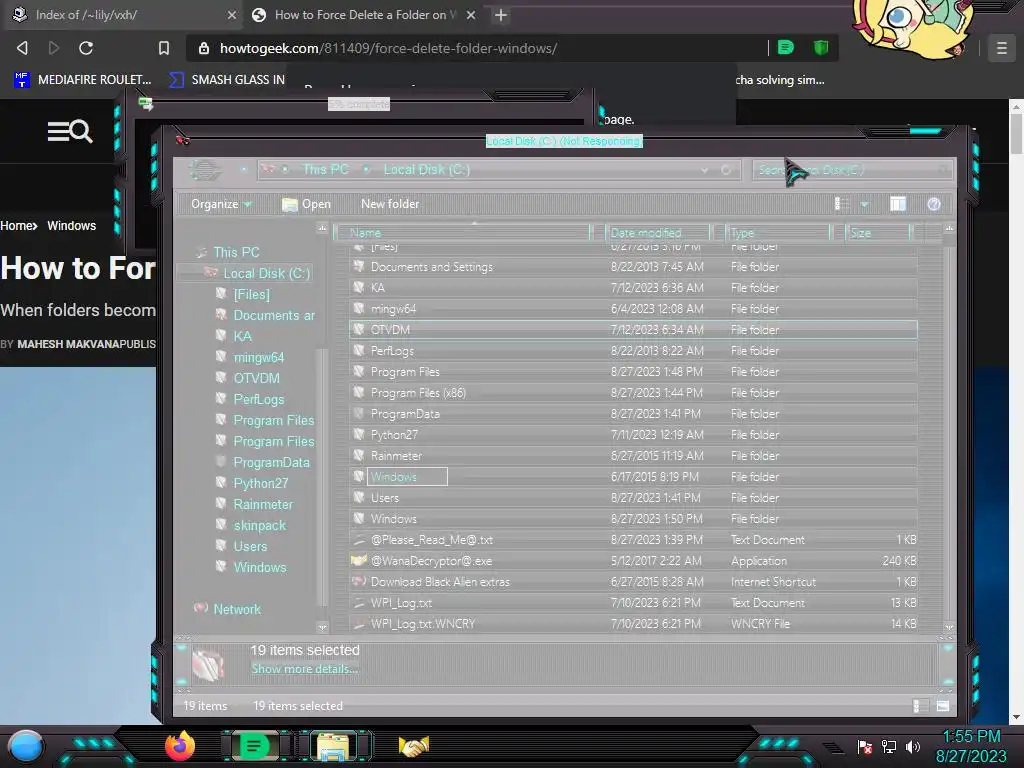1024x768 pixels.
Task: Select Python27 folder in file list
Action: click(633, 434)
